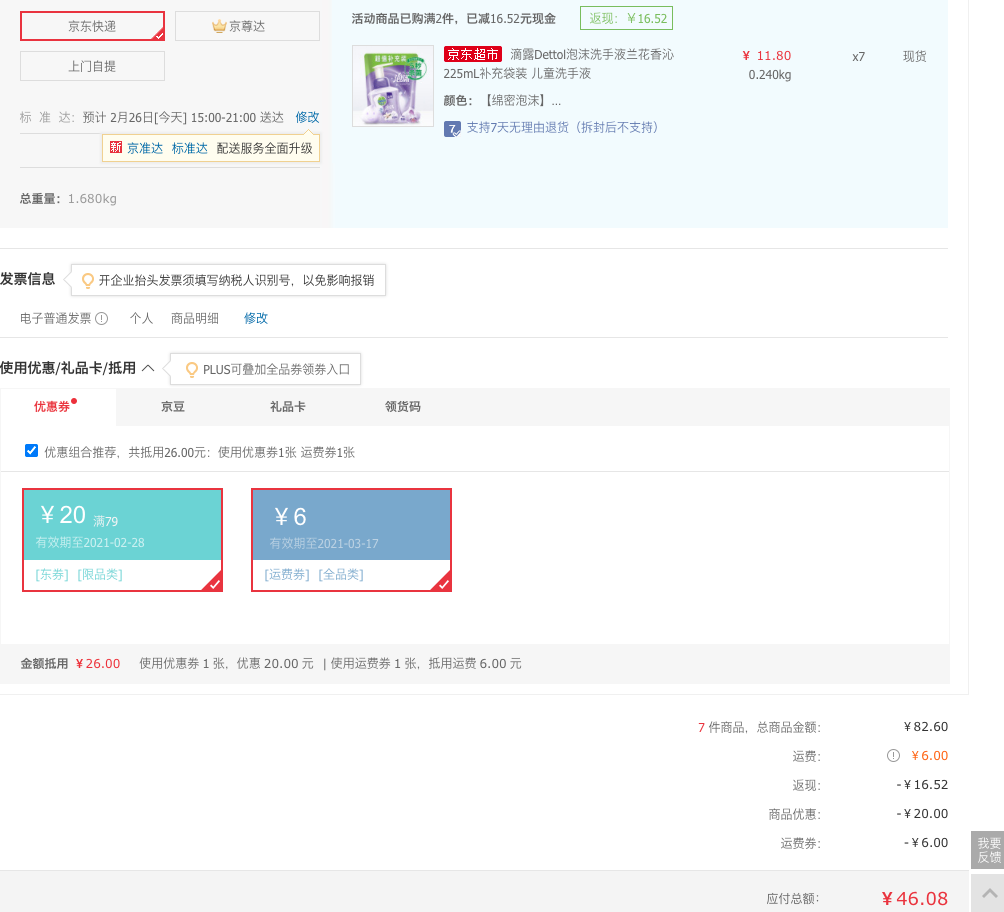
Task: Click 我要反馈 feedback button
Action: tap(988, 851)
